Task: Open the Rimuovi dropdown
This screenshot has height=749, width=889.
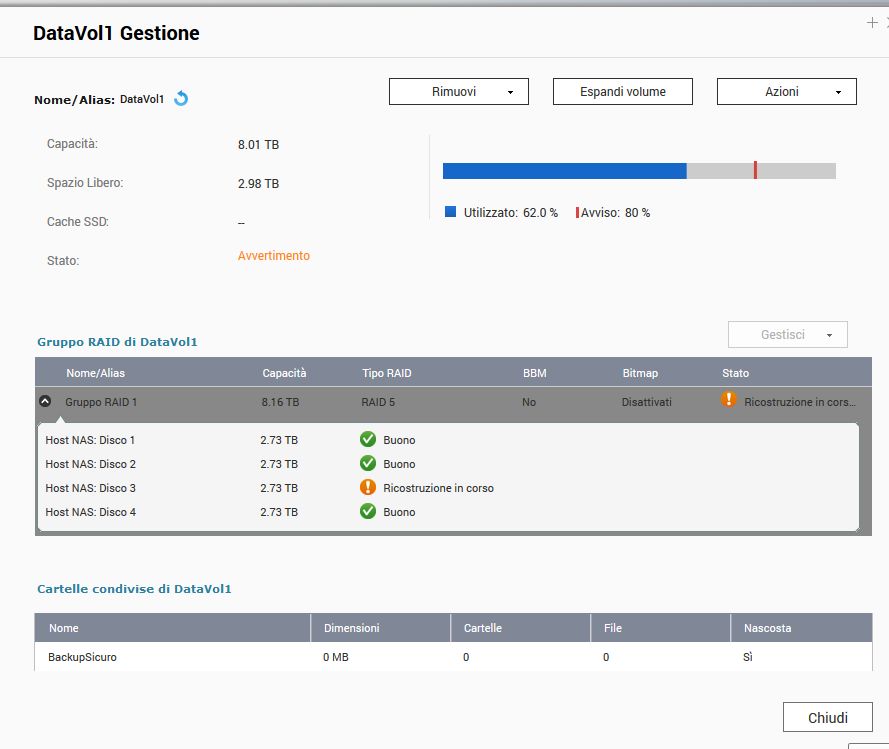Action: point(458,92)
